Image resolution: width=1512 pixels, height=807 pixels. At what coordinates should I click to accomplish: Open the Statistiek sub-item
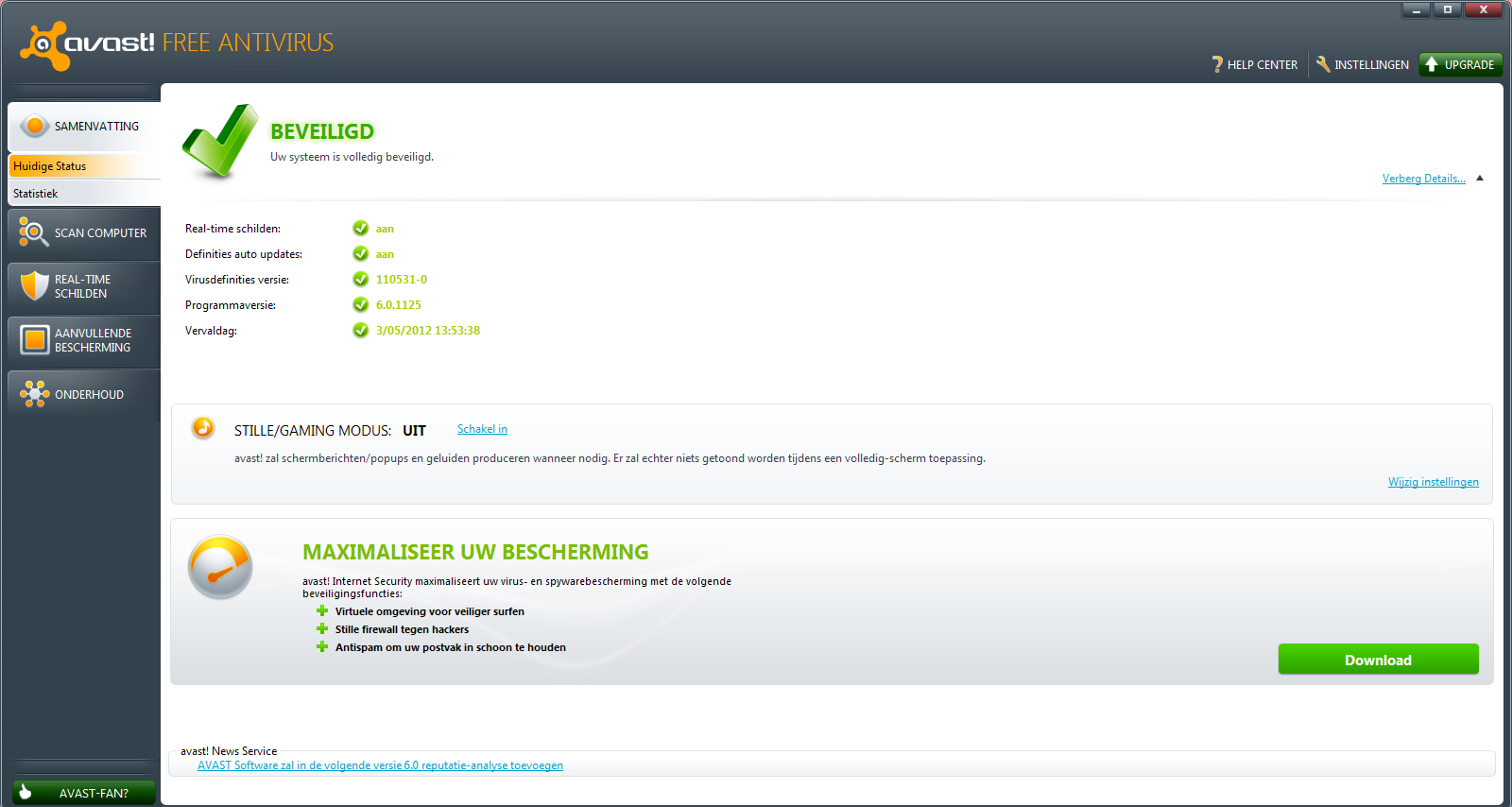coord(84,193)
